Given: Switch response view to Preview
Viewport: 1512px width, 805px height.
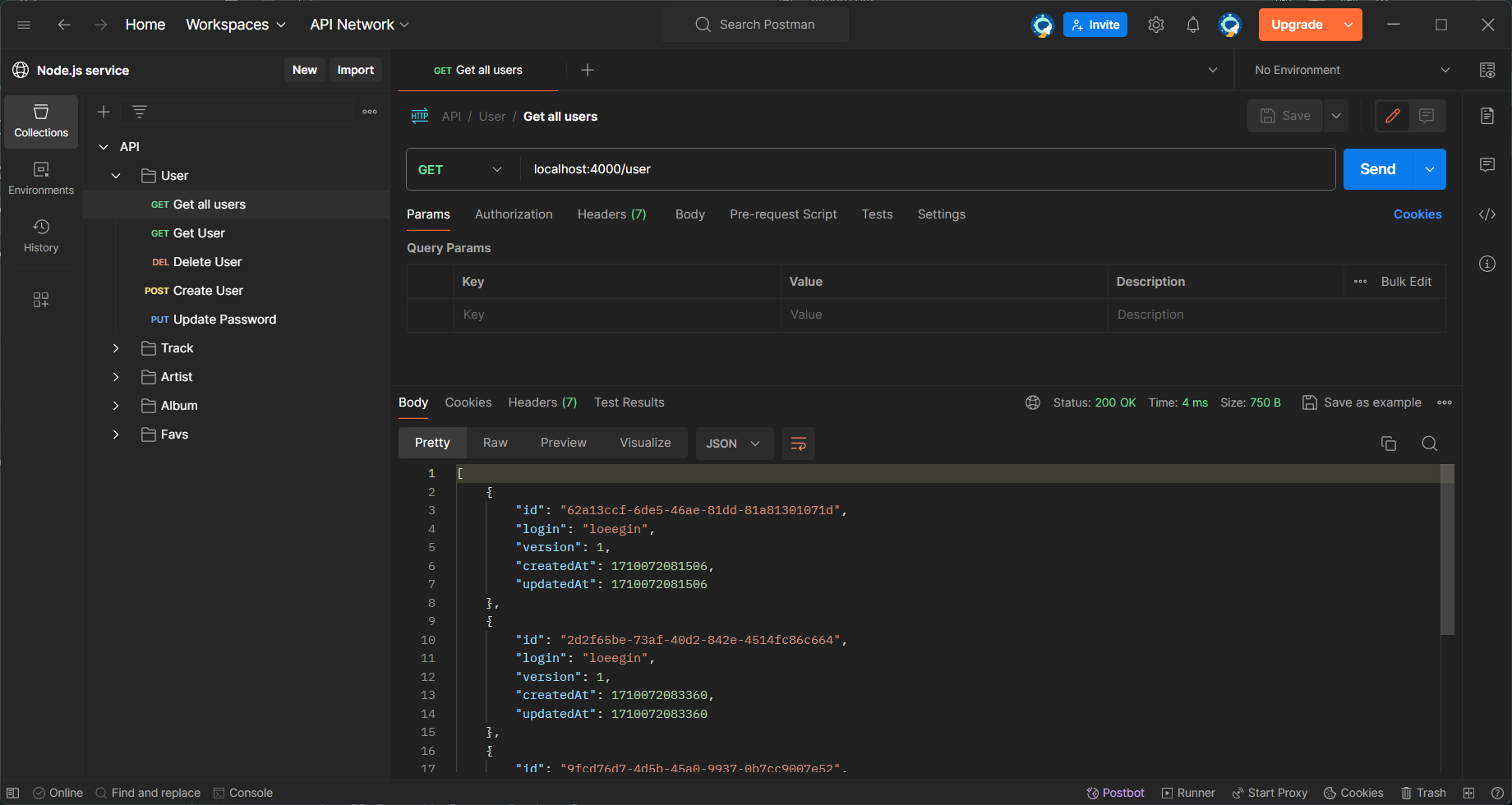Looking at the screenshot, I should click(x=564, y=443).
